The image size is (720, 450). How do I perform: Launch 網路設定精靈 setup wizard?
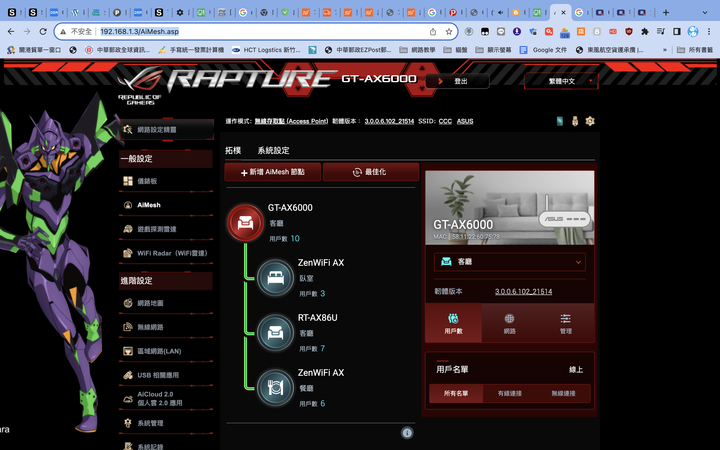(167, 129)
